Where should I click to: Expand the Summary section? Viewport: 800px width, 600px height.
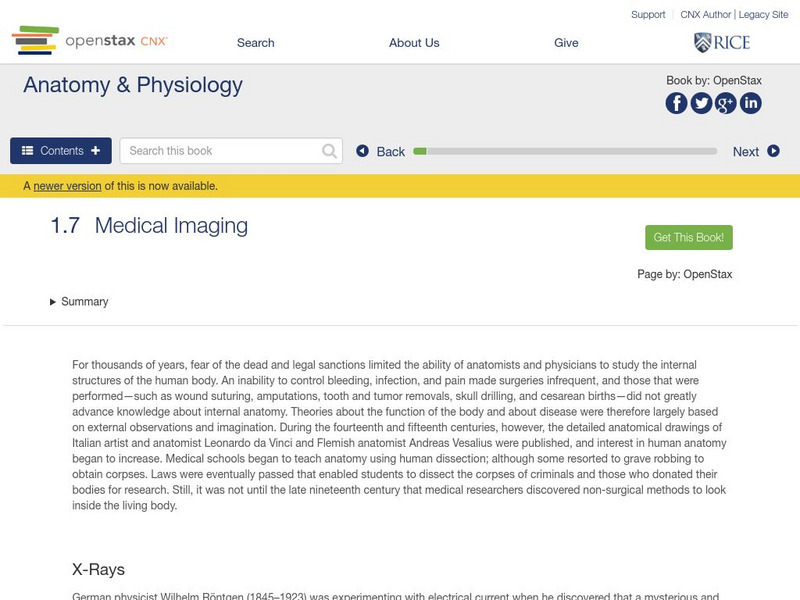point(79,302)
